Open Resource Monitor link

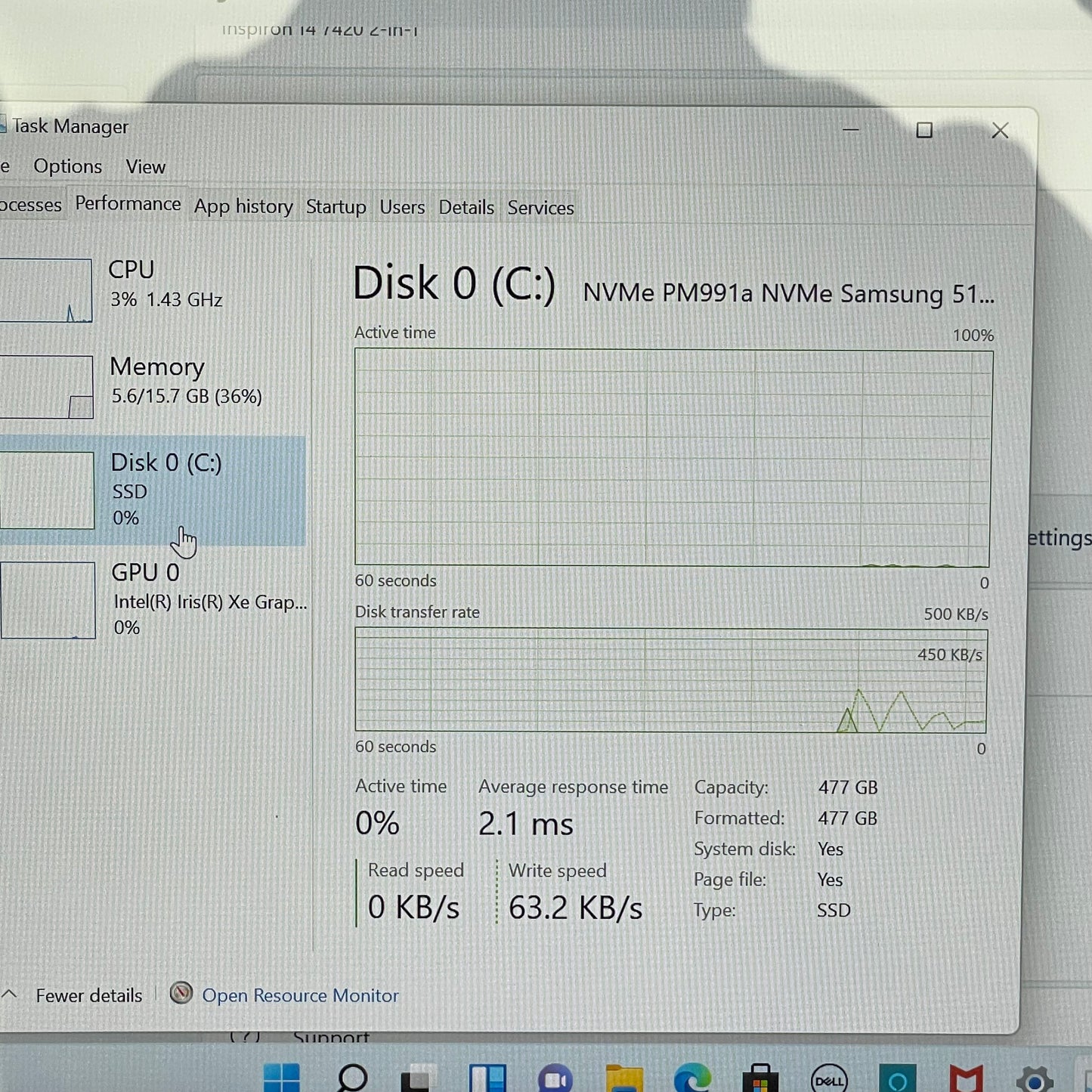[x=300, y=996]
